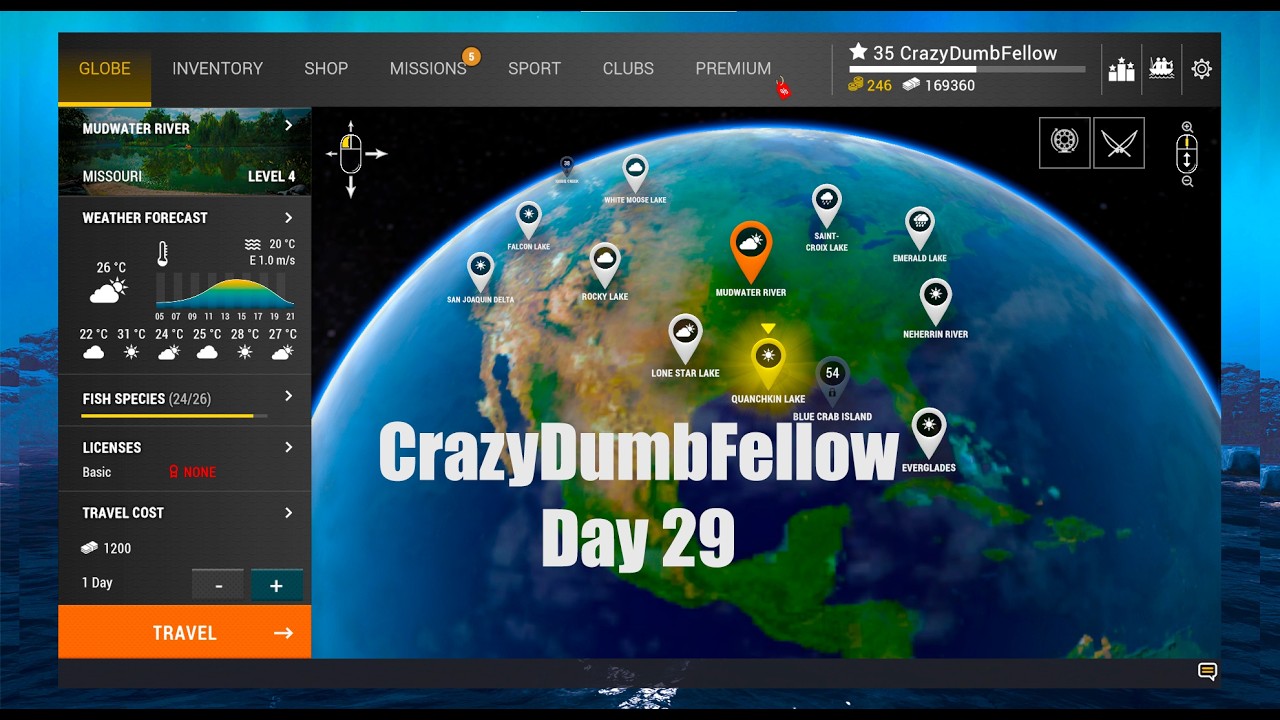The width and height of the screenshot is (1280, 720).
Task: Expand the Mudwater River details arrow
Action: coord(288,126)
